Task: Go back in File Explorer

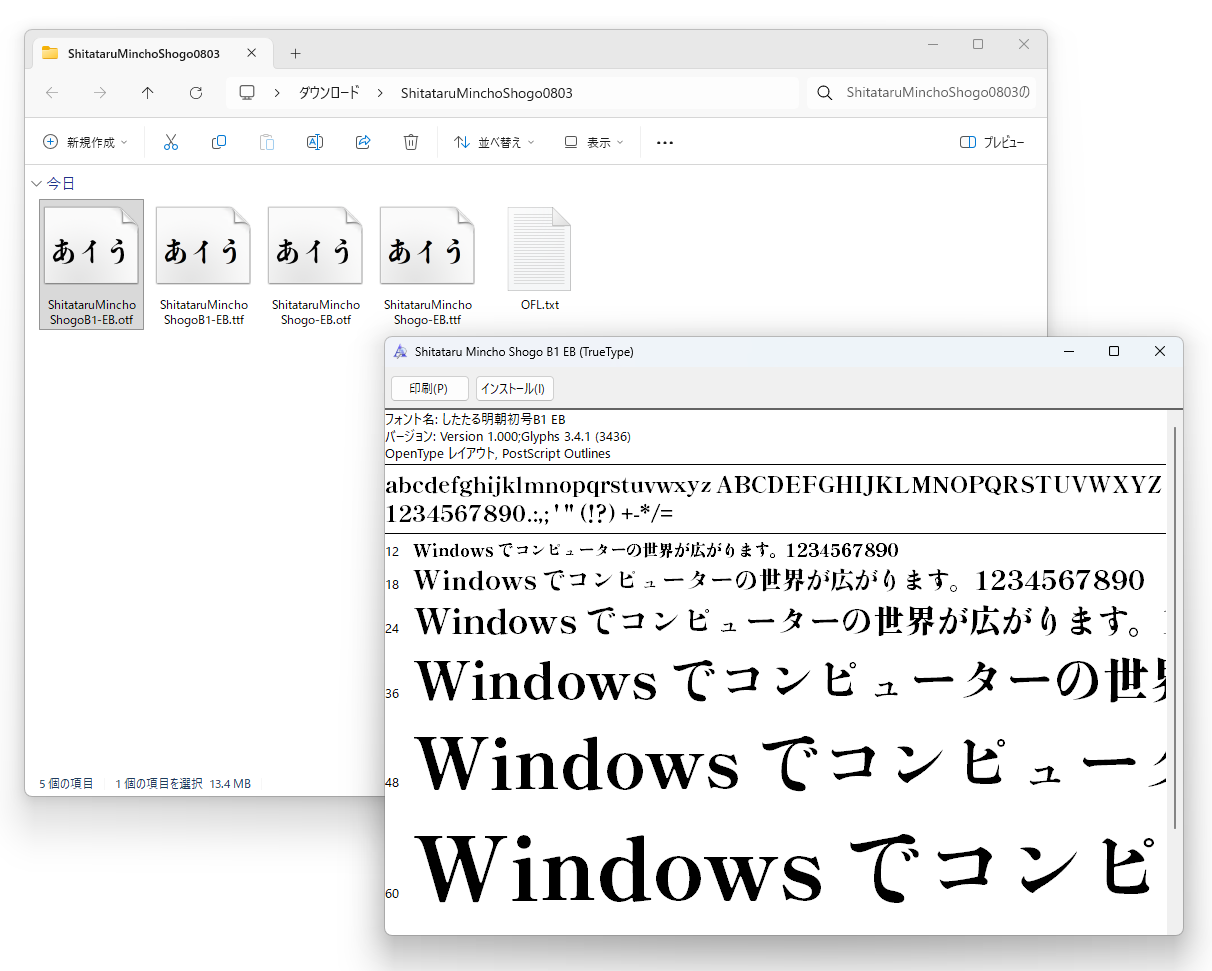Action: 52,93
